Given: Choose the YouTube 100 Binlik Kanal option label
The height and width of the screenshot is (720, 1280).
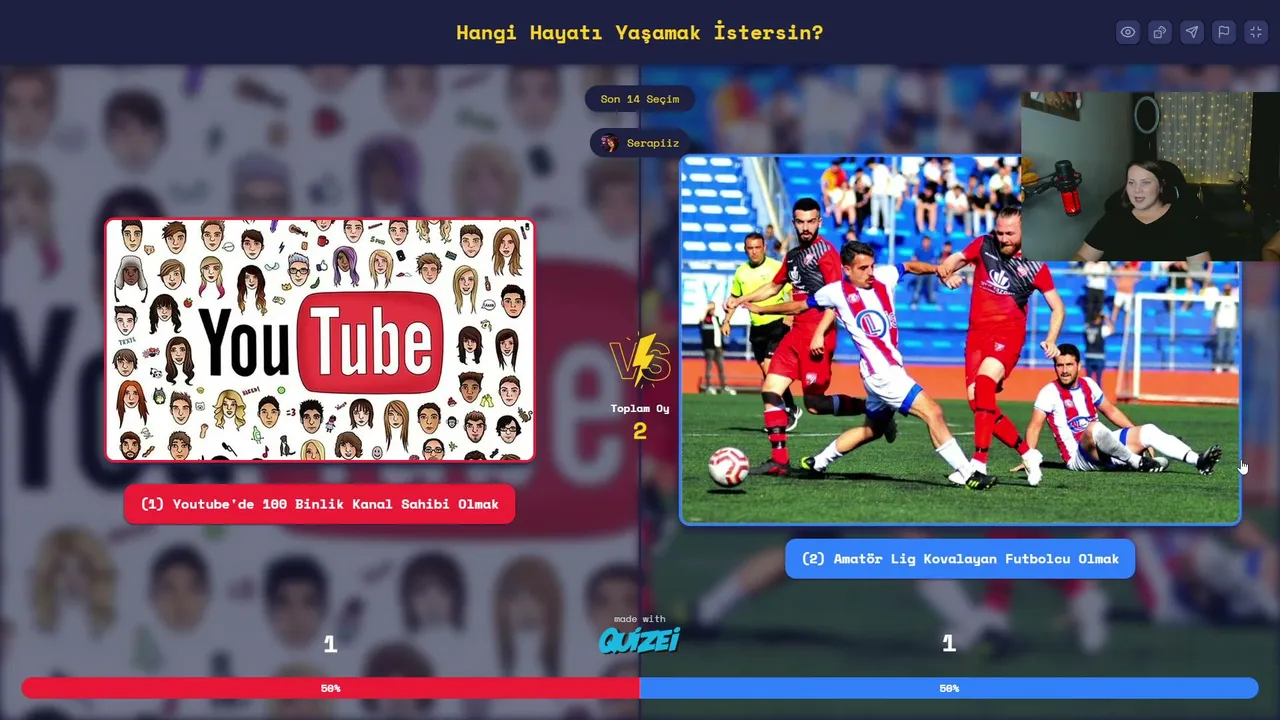Looking at the screenshot, I should tap(319, 504).
